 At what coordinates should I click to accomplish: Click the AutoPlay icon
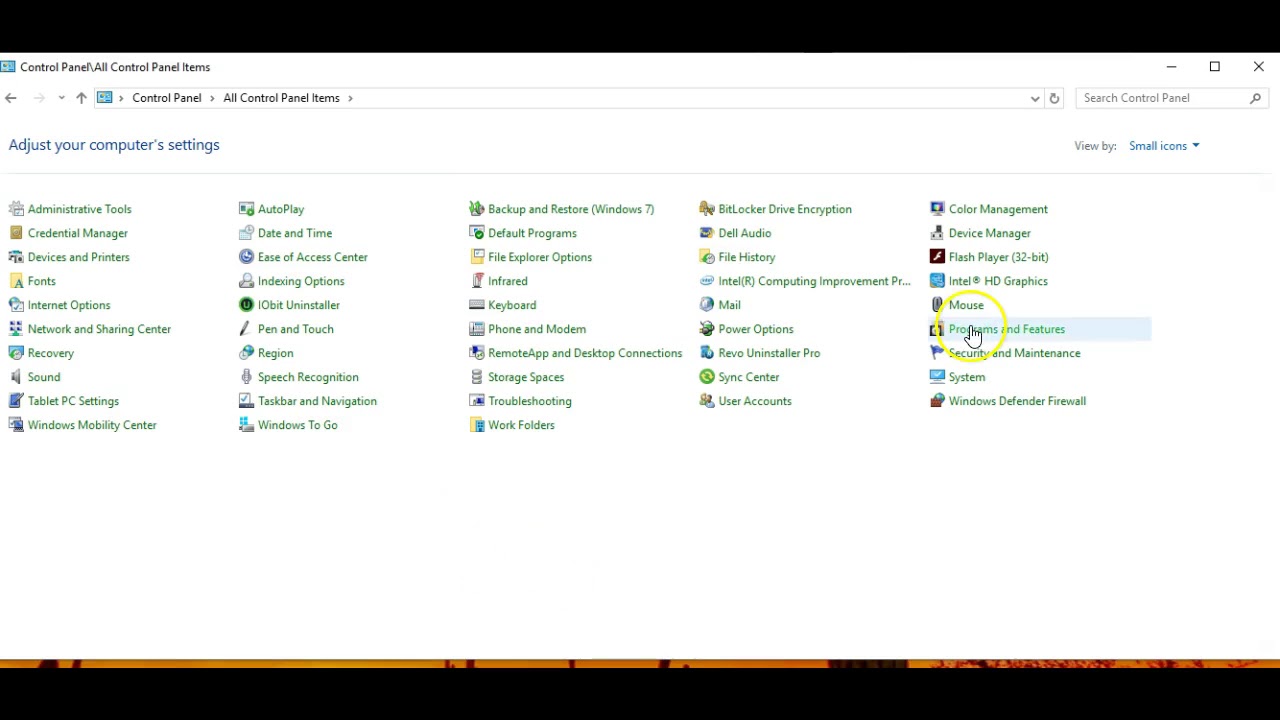[x=246, y=209]
